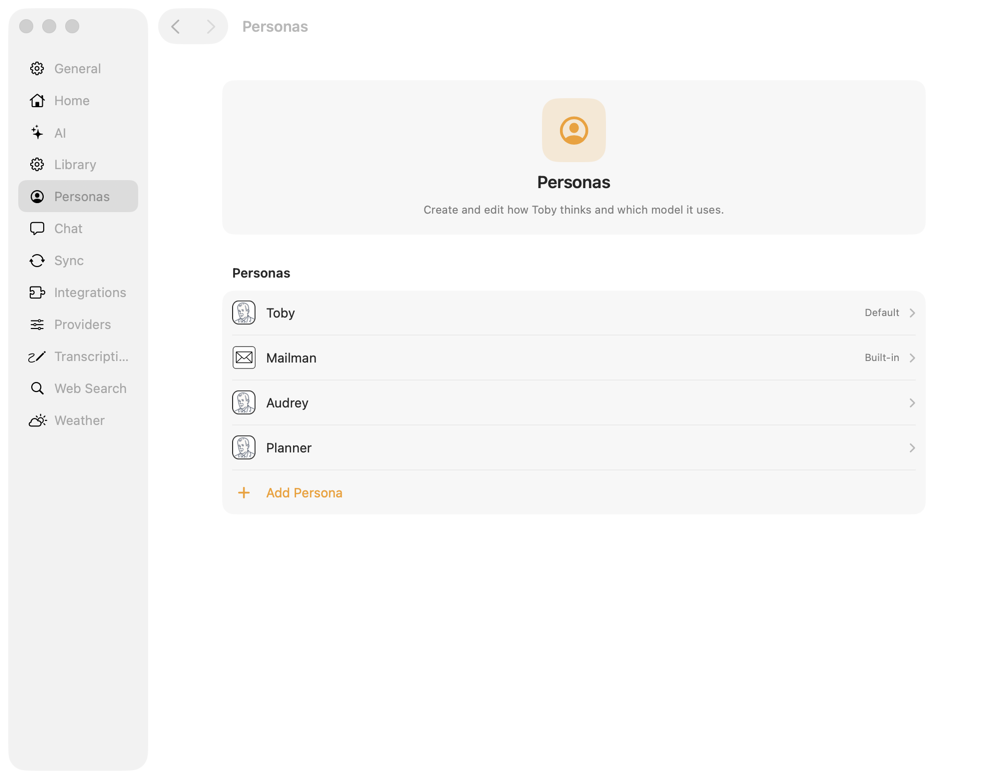Open Integrations settings

click(78, 292)
